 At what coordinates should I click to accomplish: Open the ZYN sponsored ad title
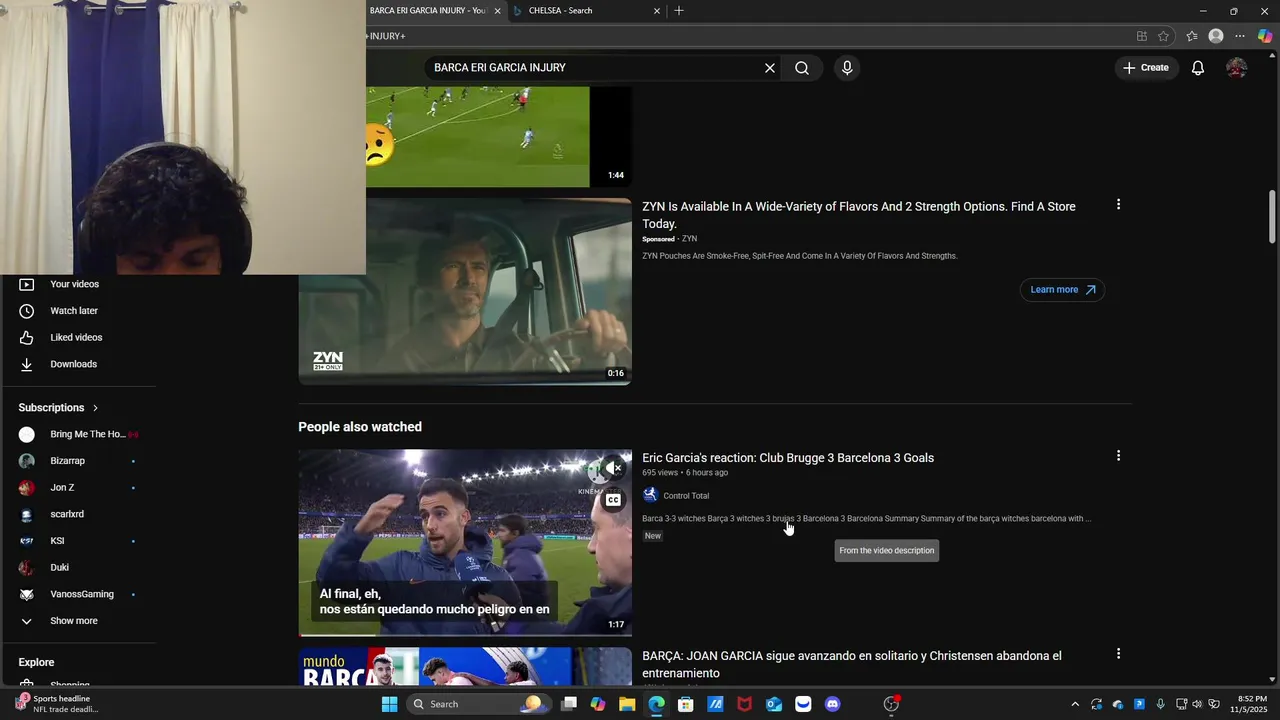coord(859,215)
